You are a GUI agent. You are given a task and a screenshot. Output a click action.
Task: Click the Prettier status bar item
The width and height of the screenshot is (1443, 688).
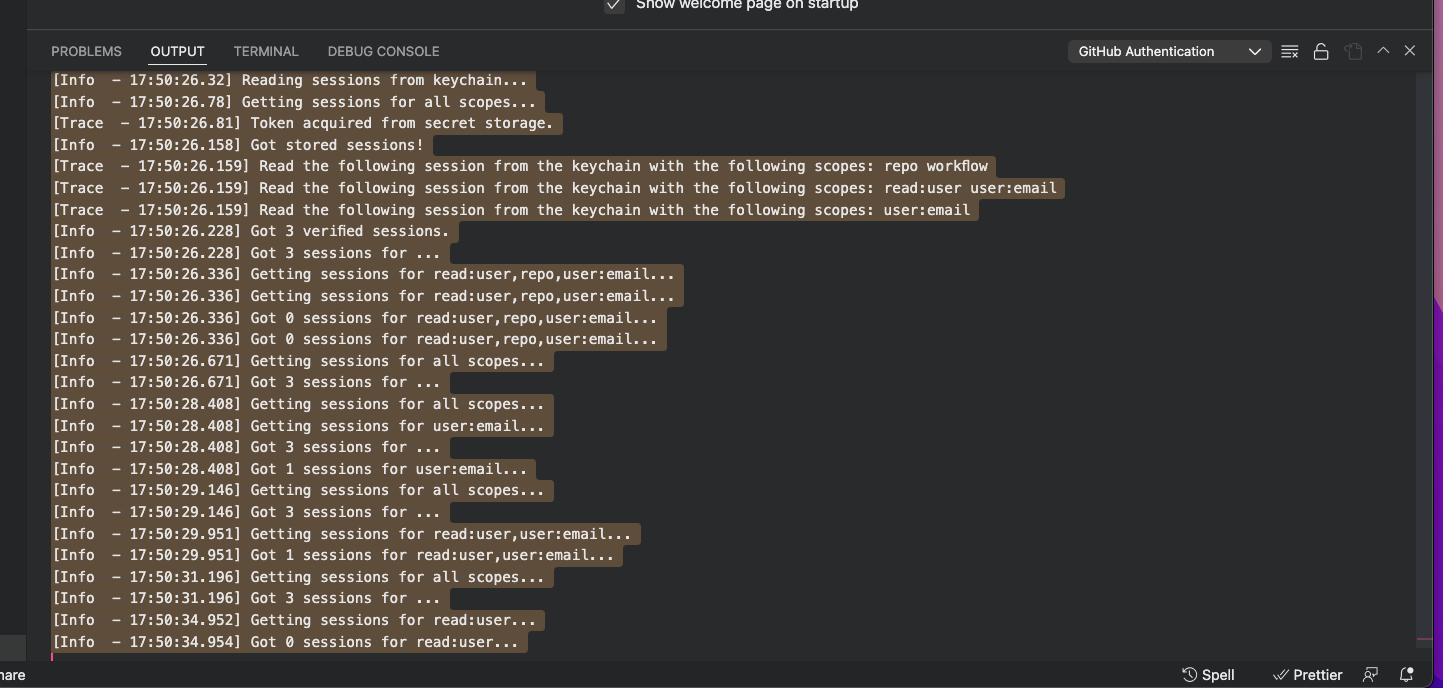(1307, 674)
